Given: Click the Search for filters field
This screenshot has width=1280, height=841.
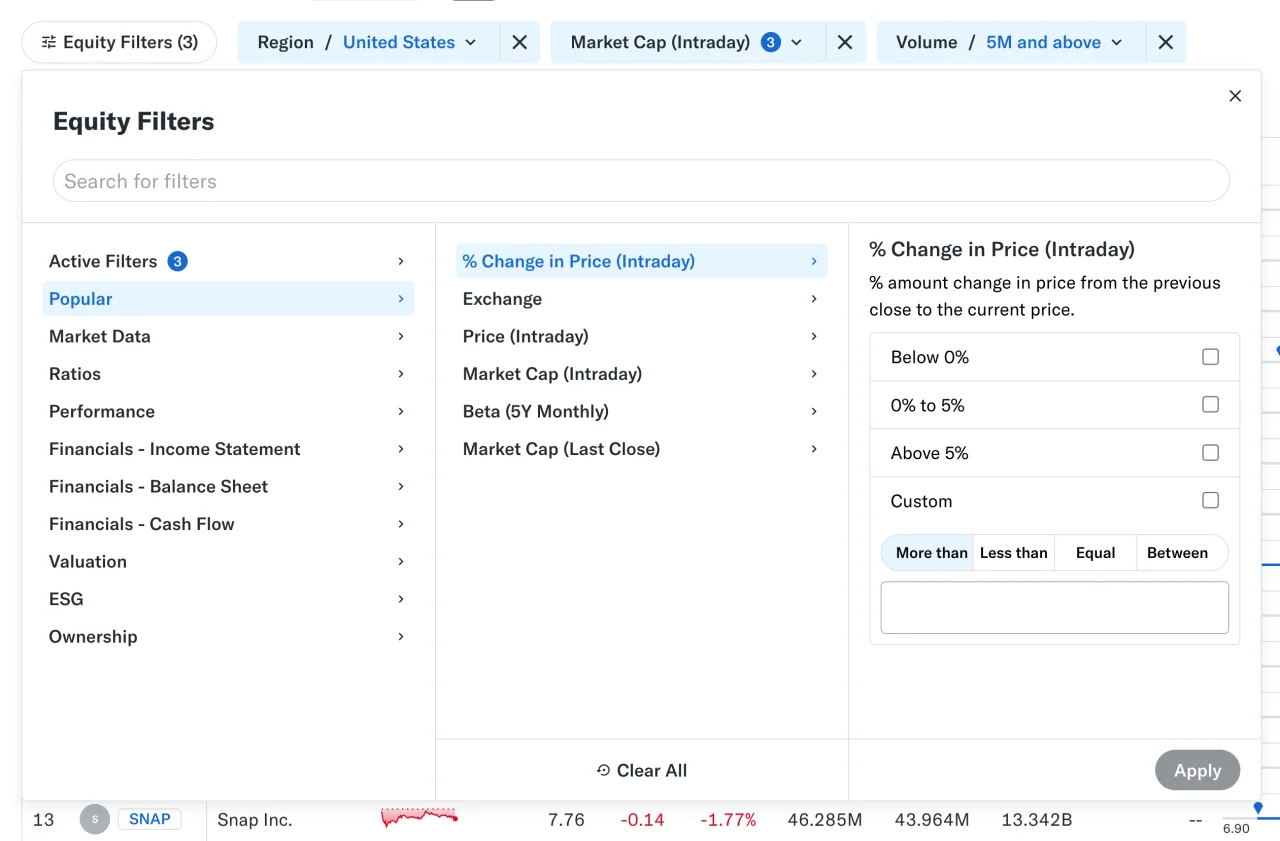Looking at the screenshot, I should [640, 181].
